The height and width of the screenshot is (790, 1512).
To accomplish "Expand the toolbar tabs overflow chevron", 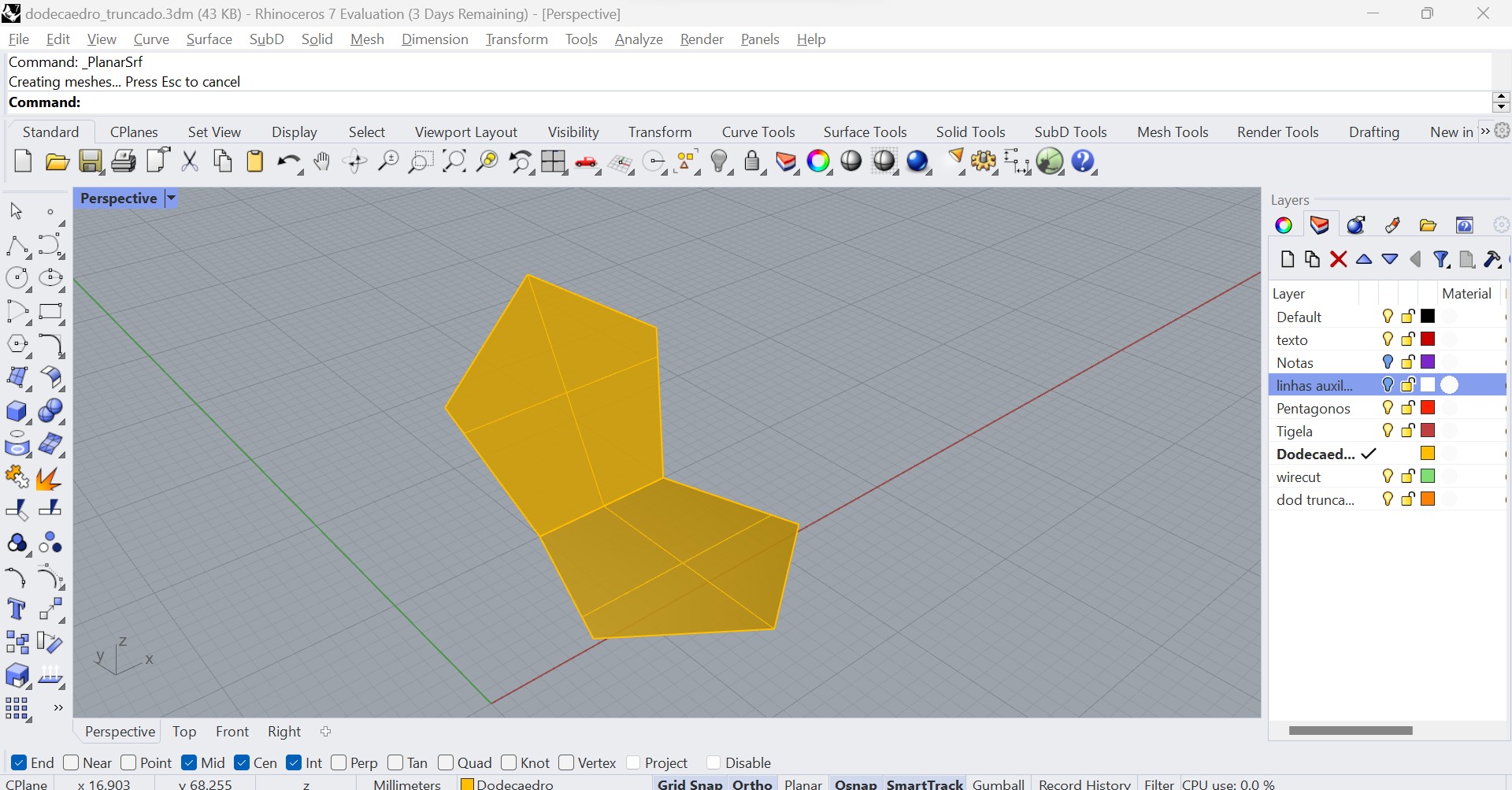I will click(x=1485, y=132).
